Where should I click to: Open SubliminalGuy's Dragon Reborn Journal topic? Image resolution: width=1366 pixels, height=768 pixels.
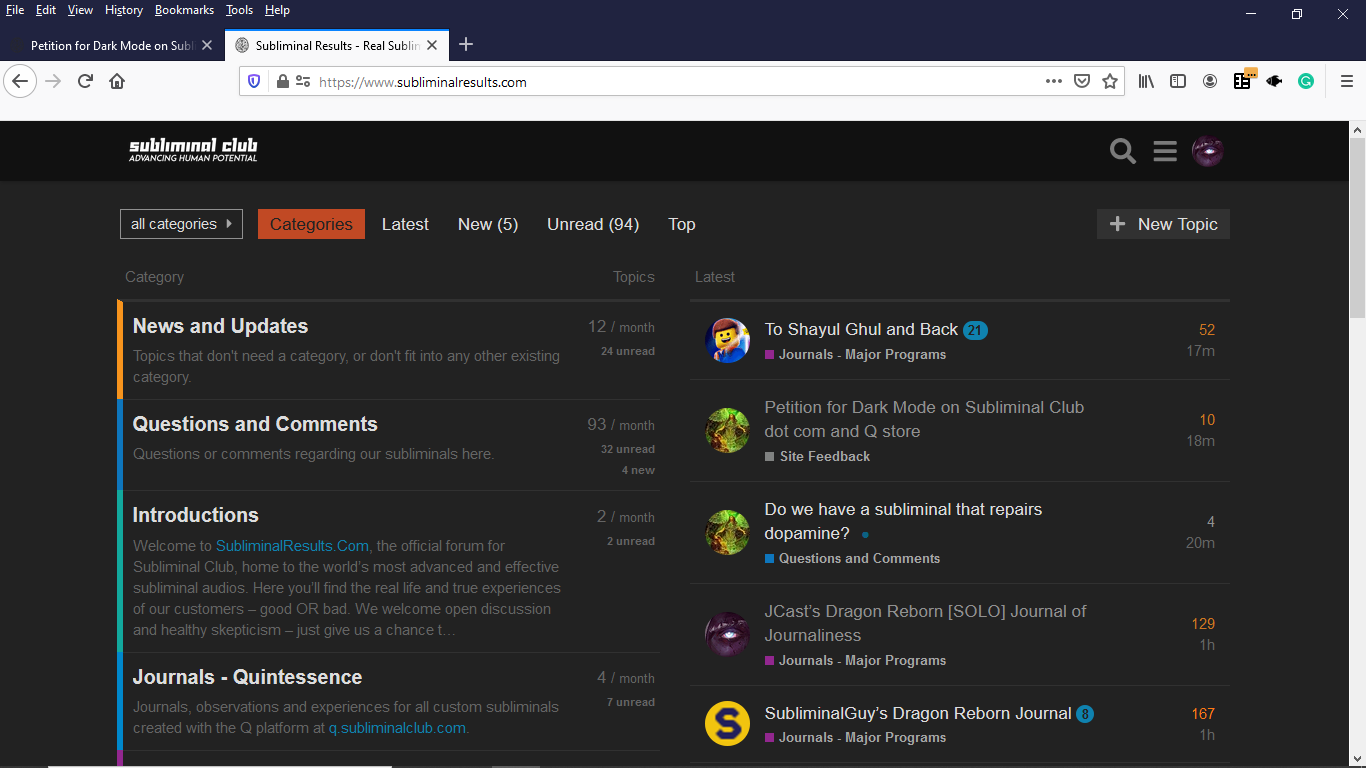pyautogui.click(x=918, y=713)
